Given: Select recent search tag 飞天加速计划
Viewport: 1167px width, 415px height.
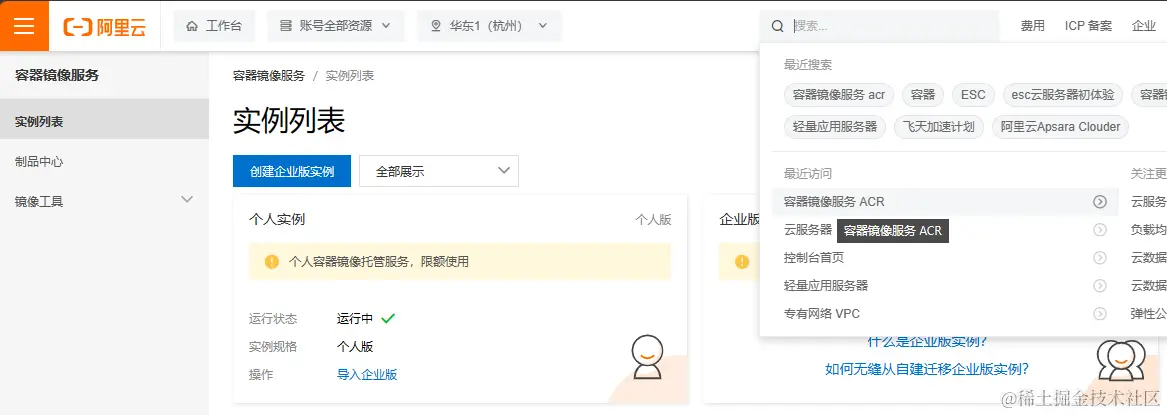Looking at the screenshot, I should point(939,126).
